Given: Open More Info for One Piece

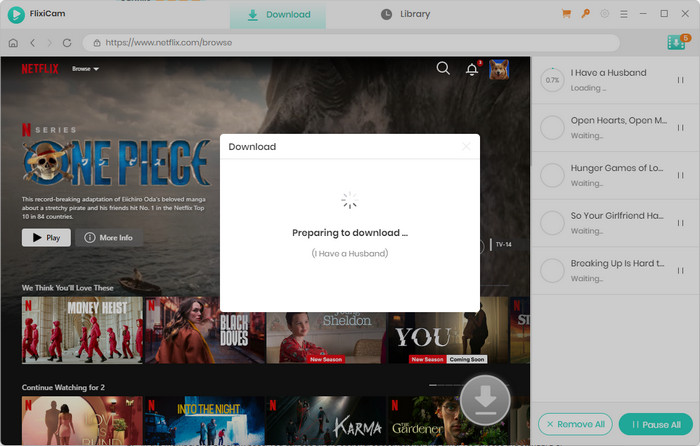Looking at the screenshot, I should click(x=109, y=238).
